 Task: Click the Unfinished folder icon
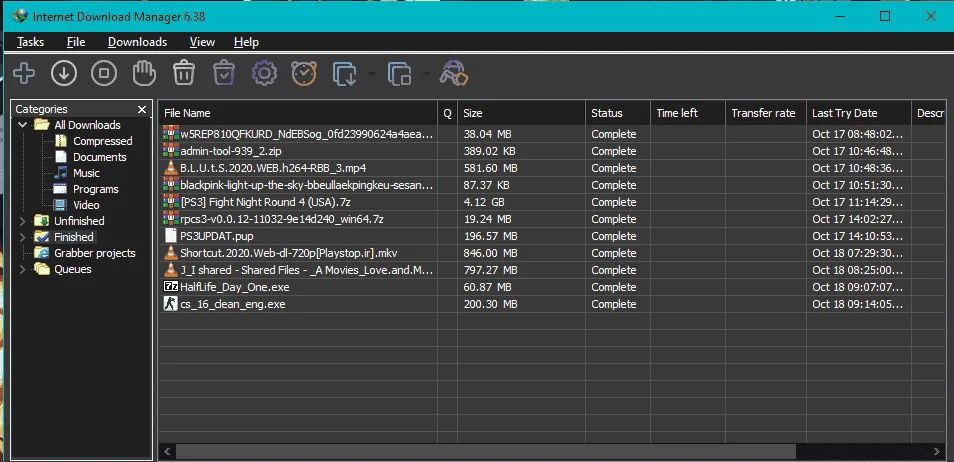[41, 221]
